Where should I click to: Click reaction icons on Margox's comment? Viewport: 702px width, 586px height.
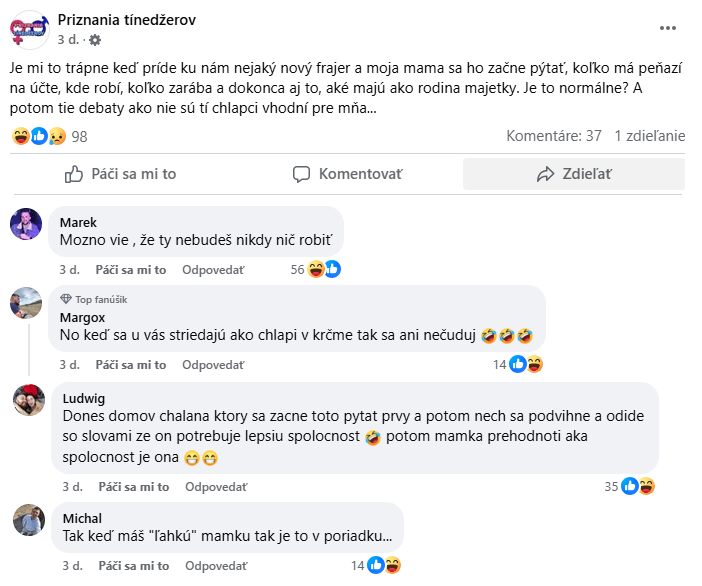[x=526, y=364]
